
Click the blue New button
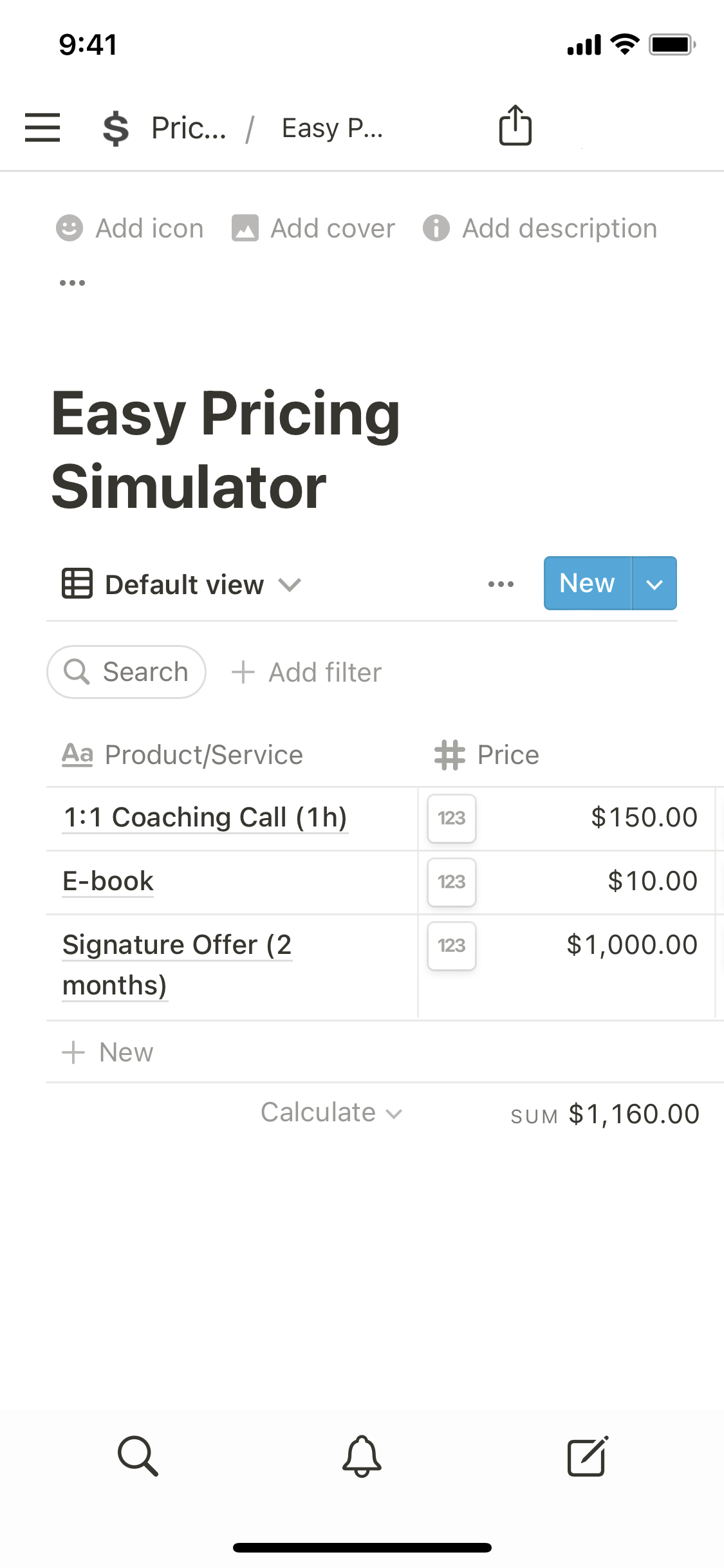tap(587, 584)
